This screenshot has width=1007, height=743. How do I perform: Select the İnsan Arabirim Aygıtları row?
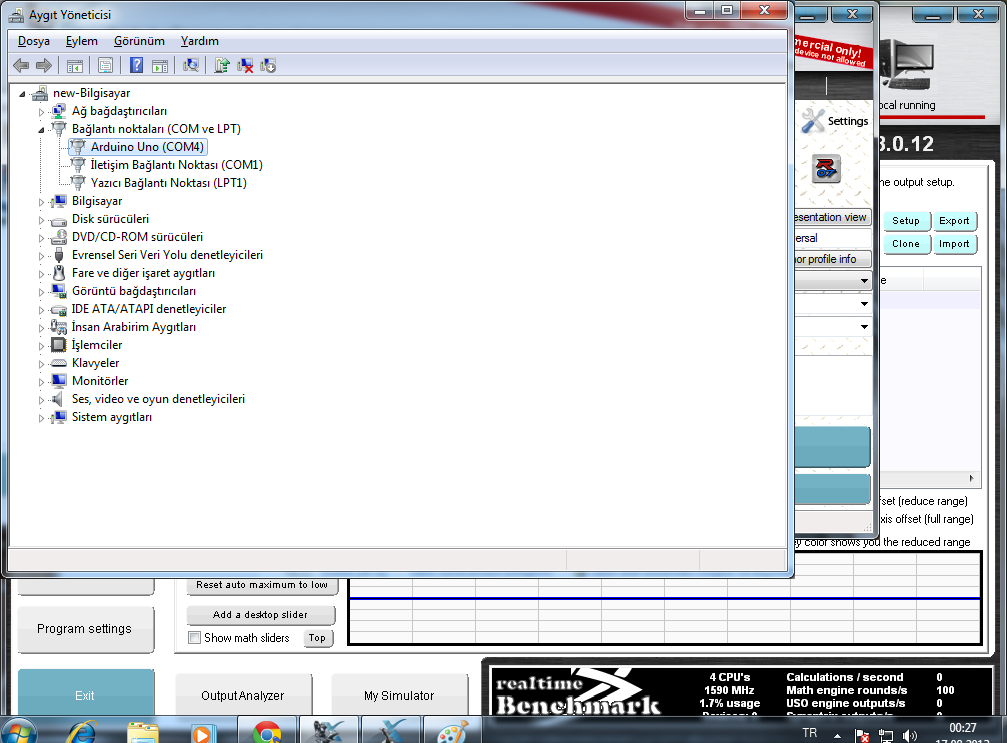point(134,327)
